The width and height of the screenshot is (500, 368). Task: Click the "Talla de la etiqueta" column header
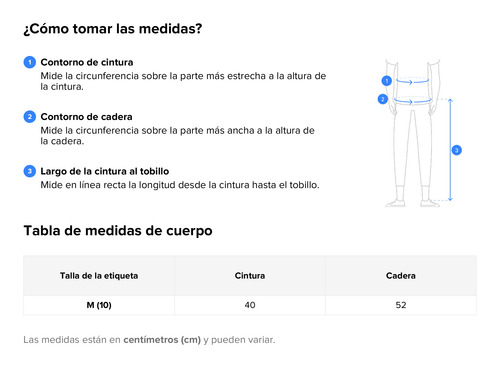pos(99,276)
